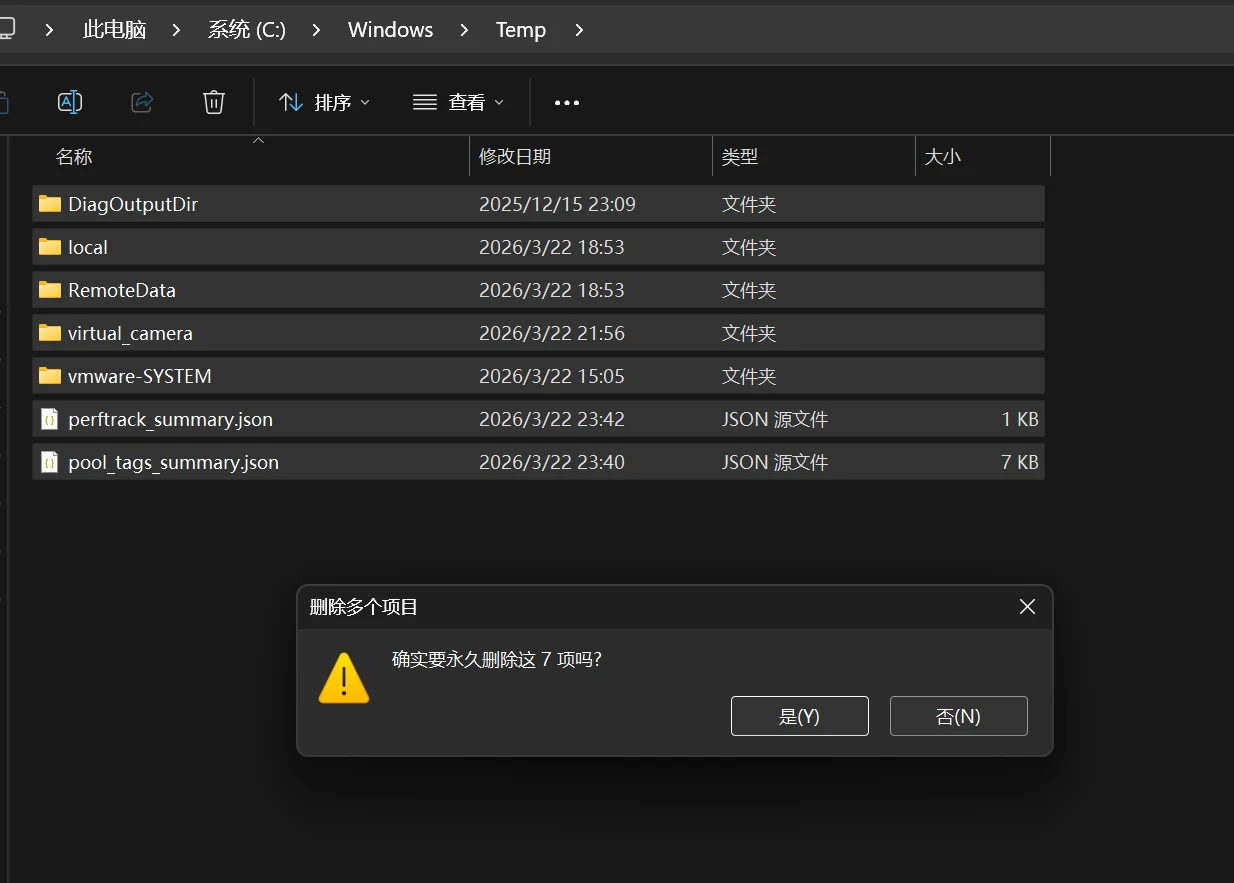Open the 查看 view dropdown
Image resolution: width=1234 pixels, height=883 pixels.
(x=459, y=102)
